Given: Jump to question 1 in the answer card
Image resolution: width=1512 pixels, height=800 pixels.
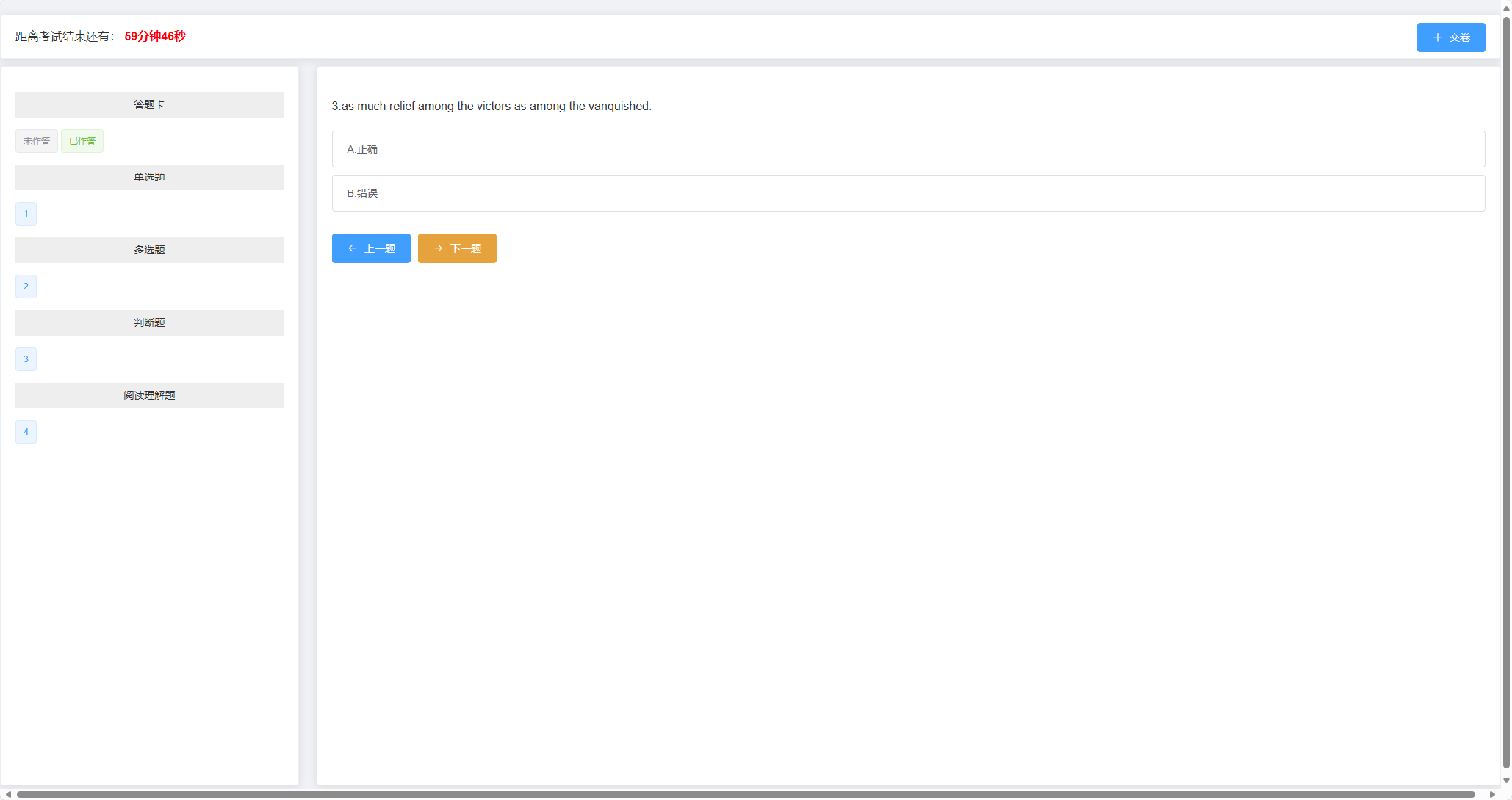Looking at the screenshot, I should (26, 214).
